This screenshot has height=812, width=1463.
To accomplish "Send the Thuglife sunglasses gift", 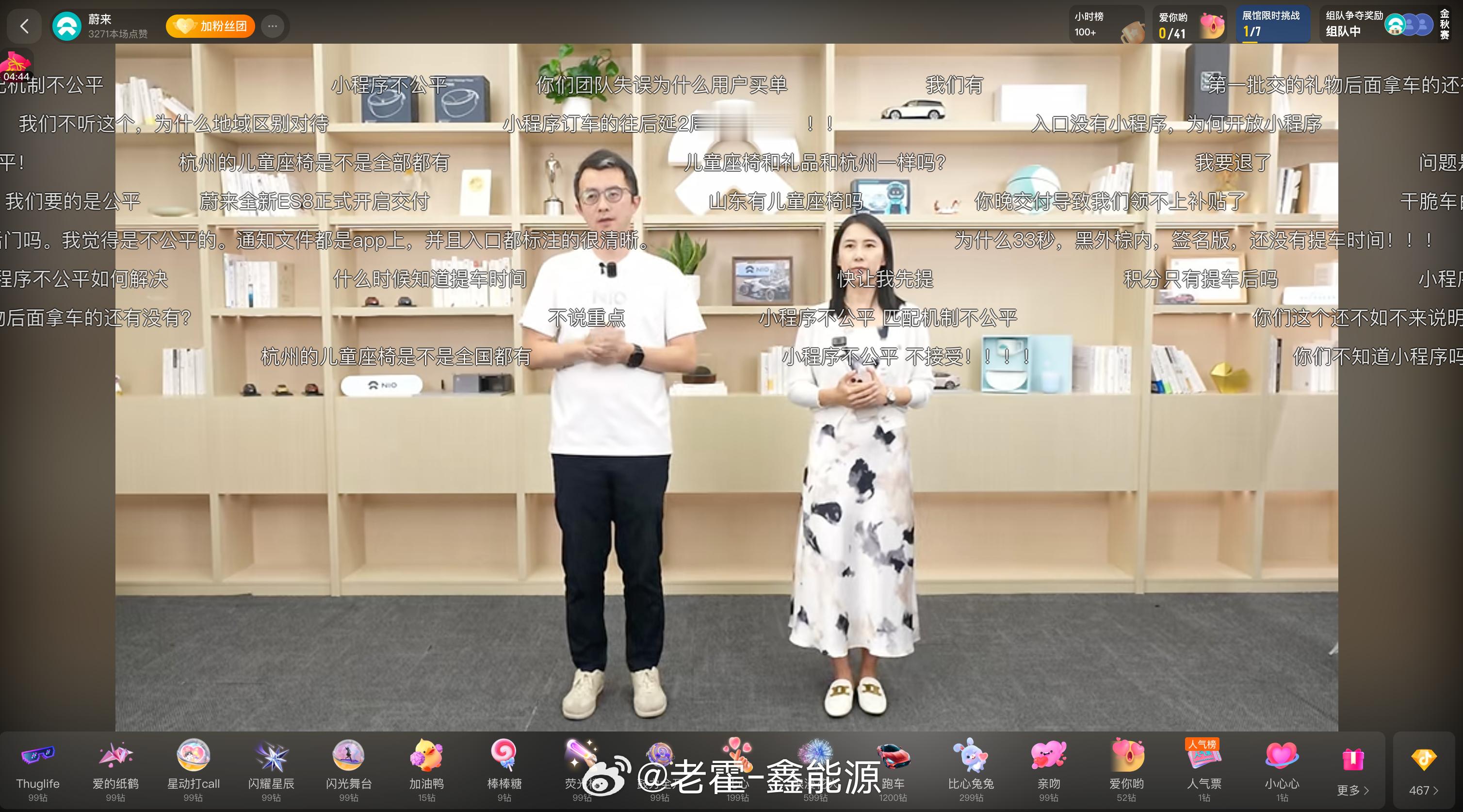I will [38, 771].
